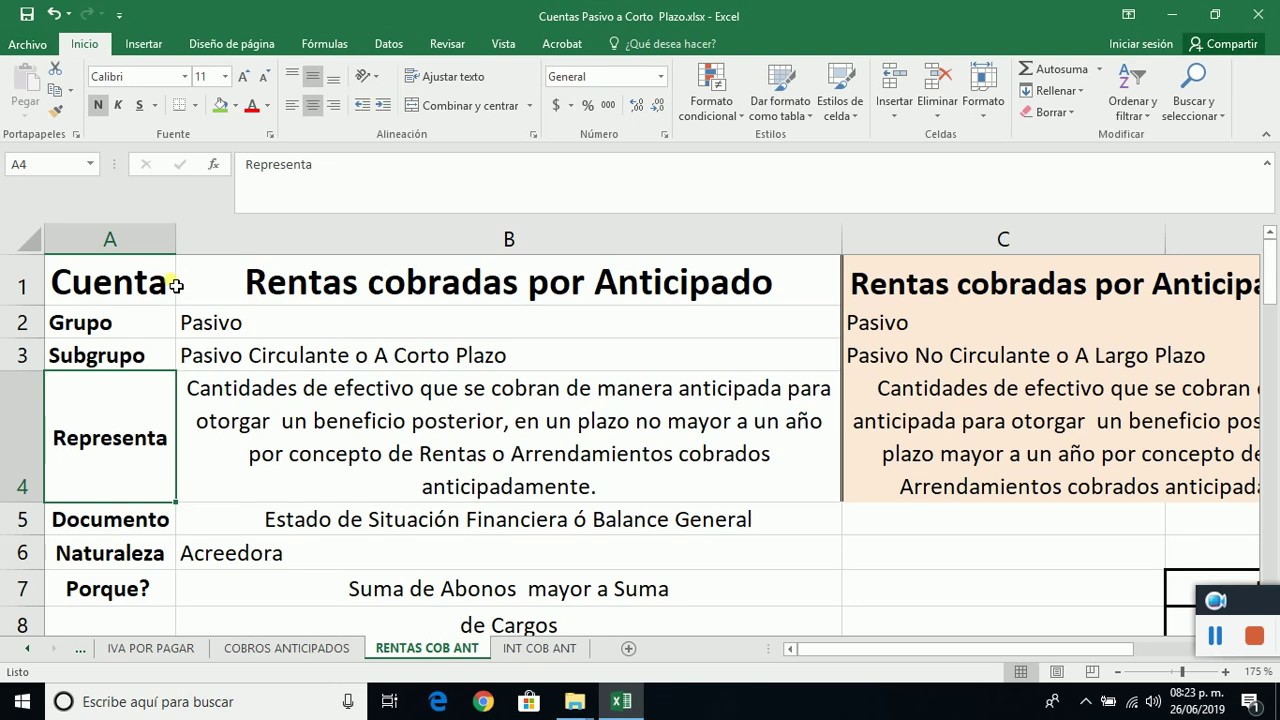Click Combinar y centrar button

point(461,105)
